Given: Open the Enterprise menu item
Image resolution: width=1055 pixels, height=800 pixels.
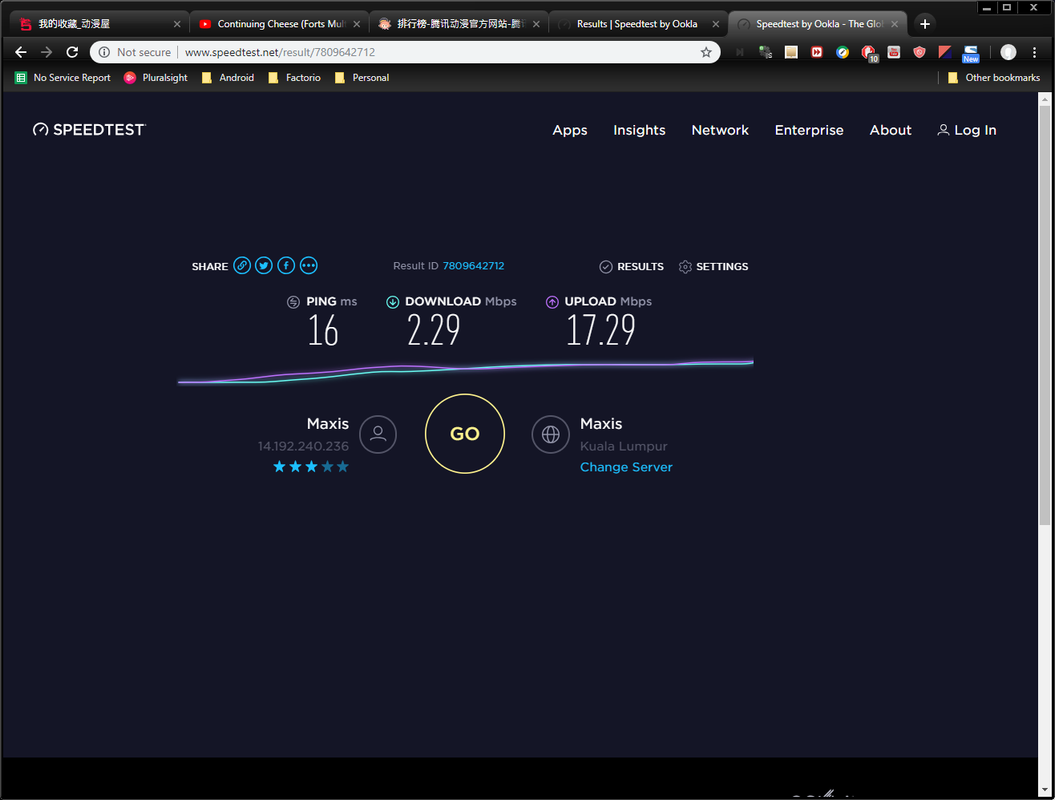Looking at the screenshot, I should click(809, 130).
